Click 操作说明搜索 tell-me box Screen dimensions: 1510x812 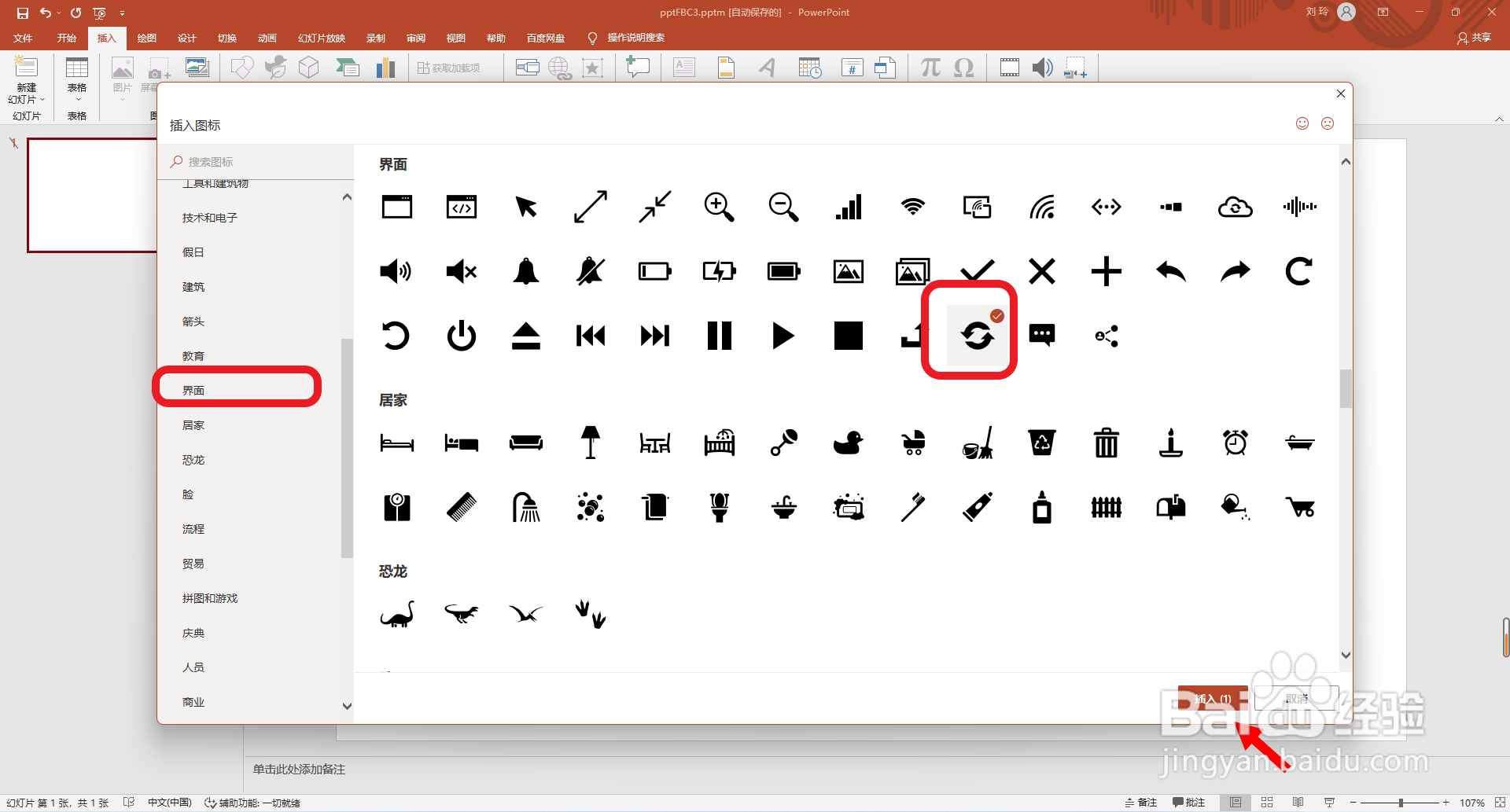(x=635, y=38)
